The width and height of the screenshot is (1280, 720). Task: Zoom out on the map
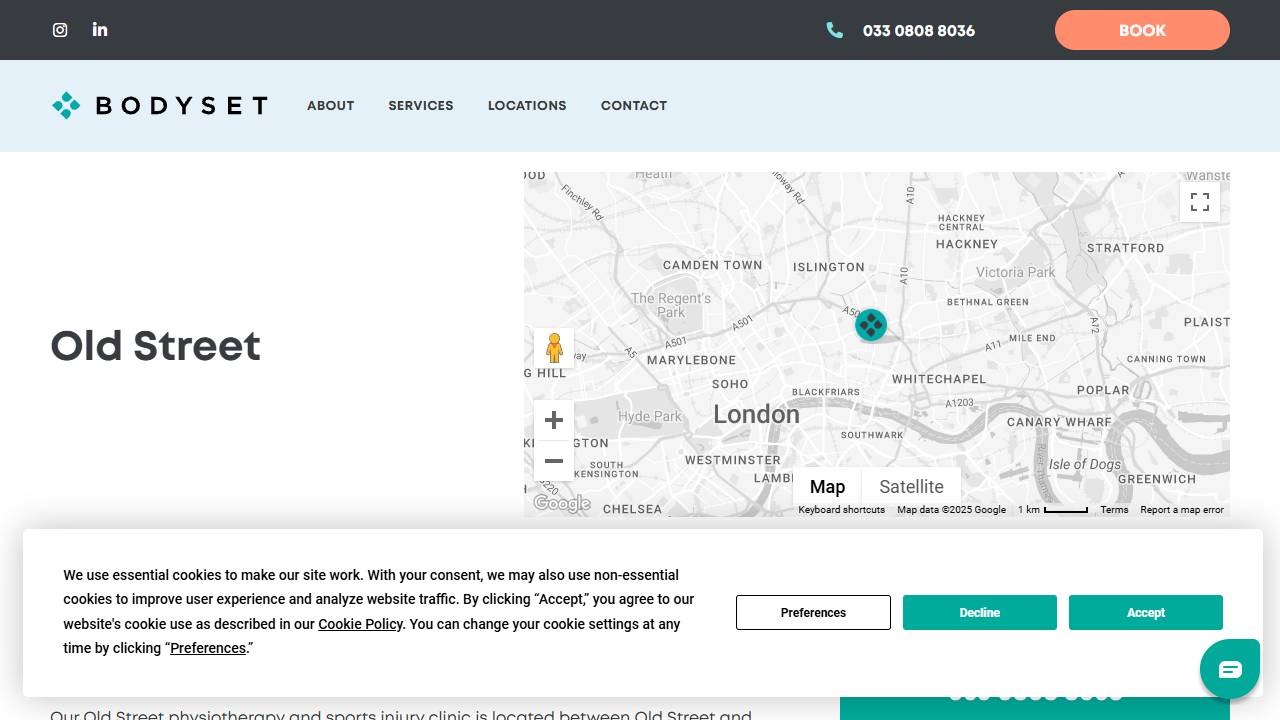click(x=554, y=461)
